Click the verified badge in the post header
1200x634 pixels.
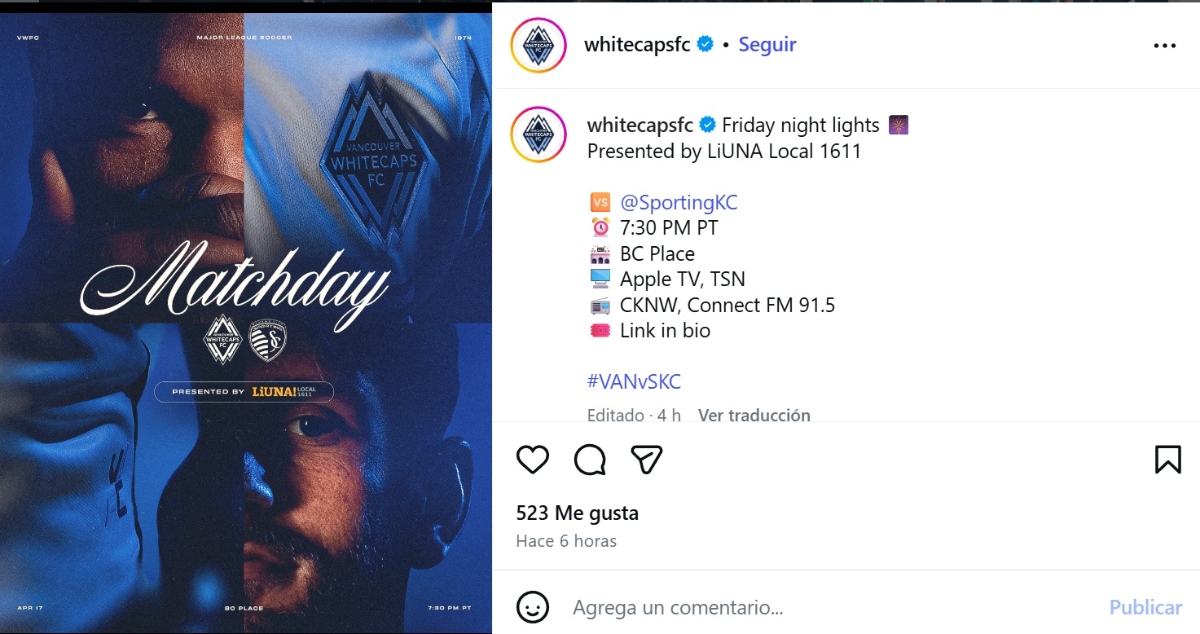(705, 44)
